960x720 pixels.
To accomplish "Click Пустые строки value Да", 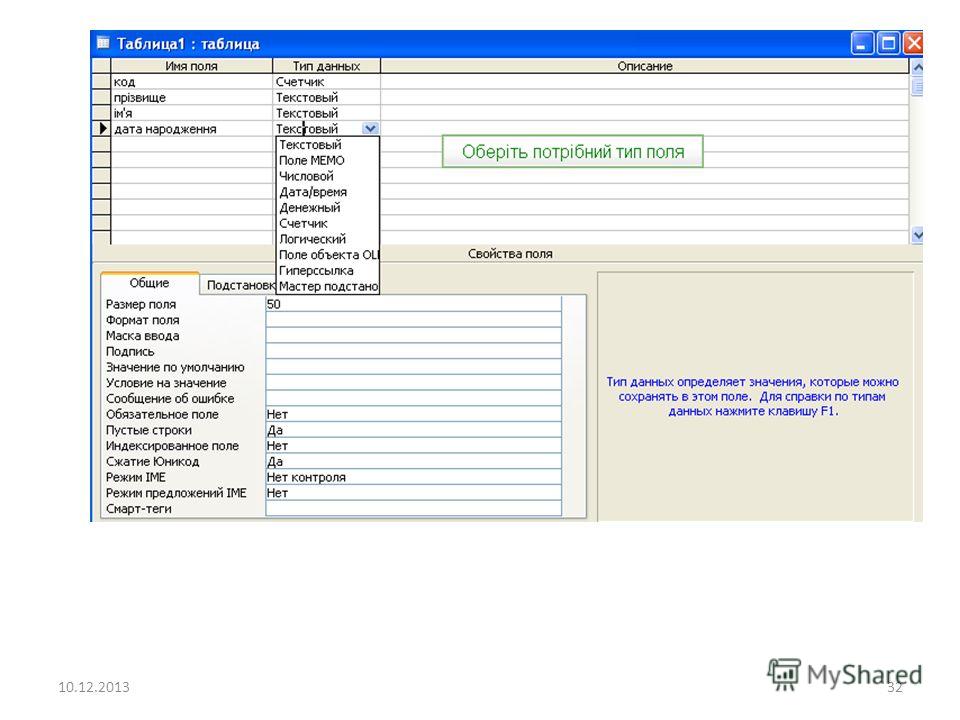I will (413, 430).
